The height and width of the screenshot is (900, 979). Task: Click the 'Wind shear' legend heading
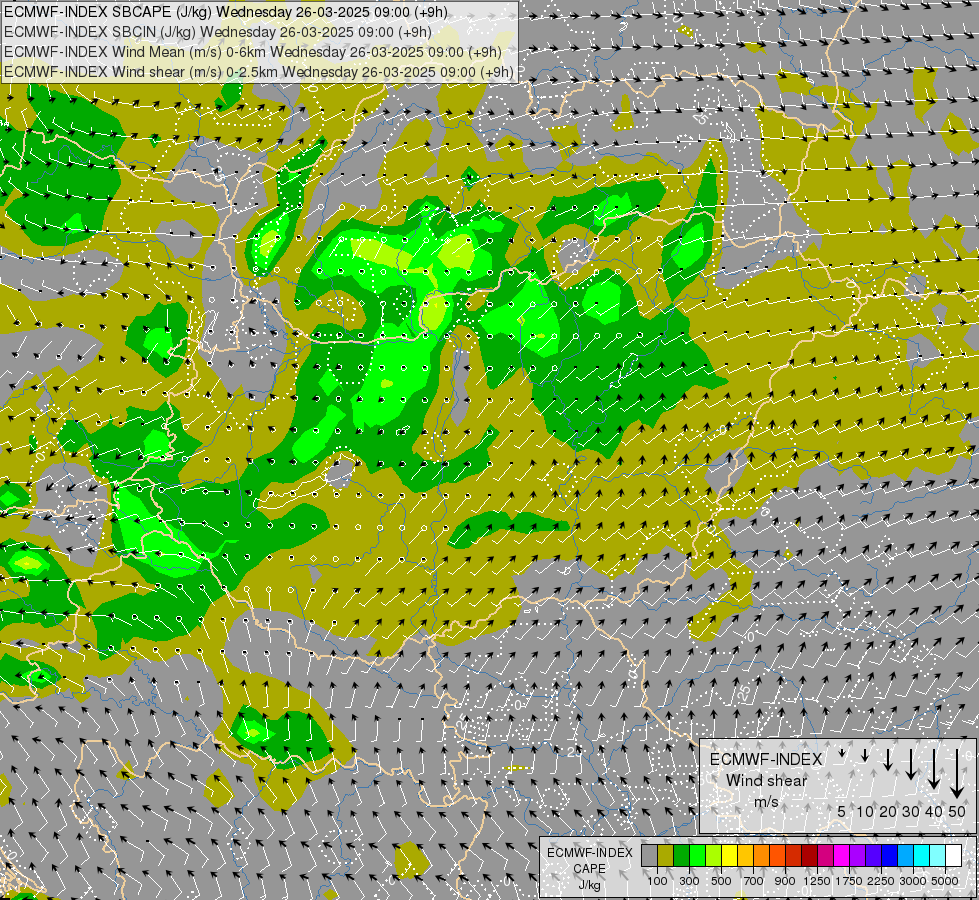tap(766, 781)
